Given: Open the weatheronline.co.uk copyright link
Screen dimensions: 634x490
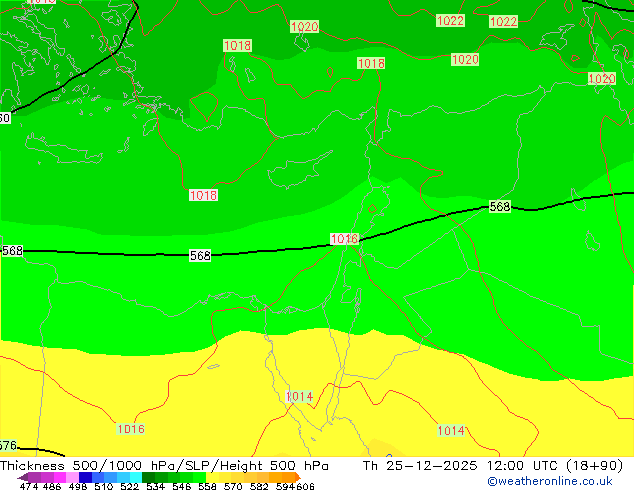Looking at the screenshot, I should [550, 481].
